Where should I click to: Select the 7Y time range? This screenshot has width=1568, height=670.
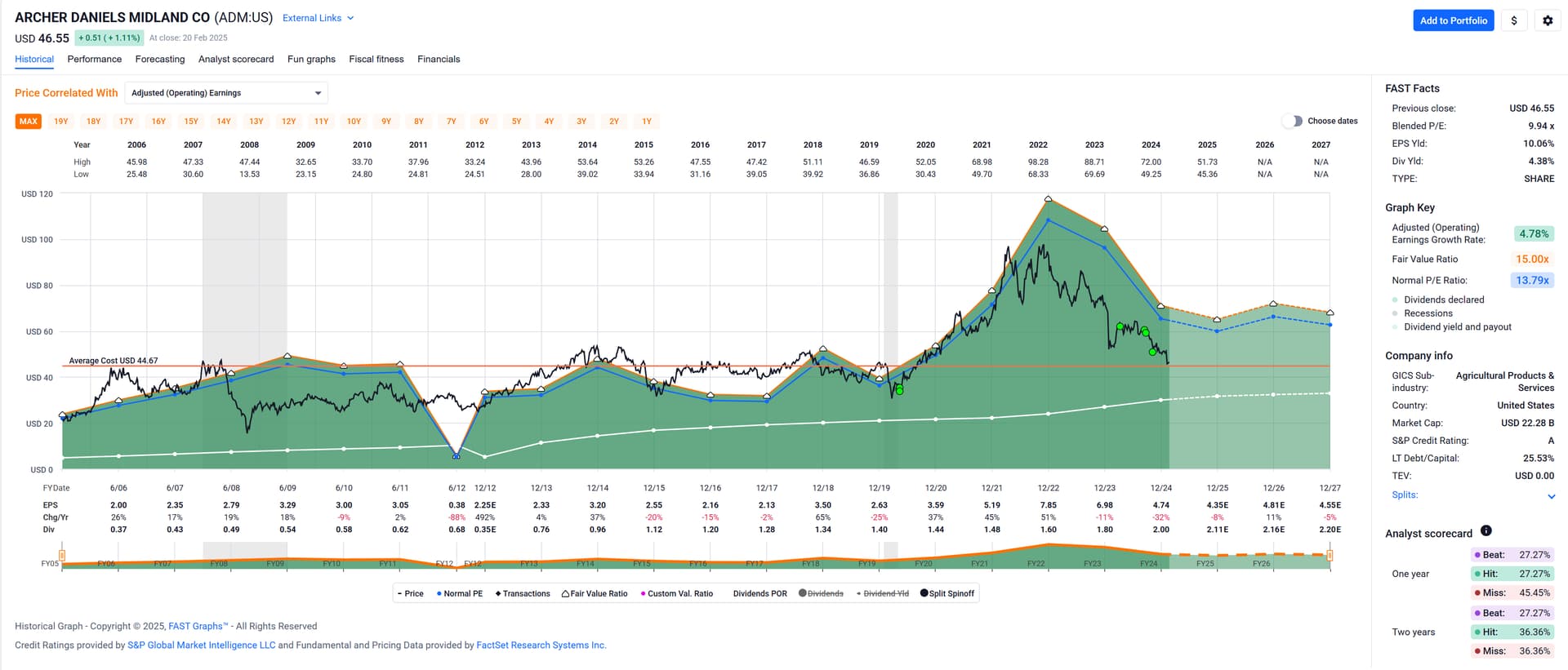click(x=452, y=122)
